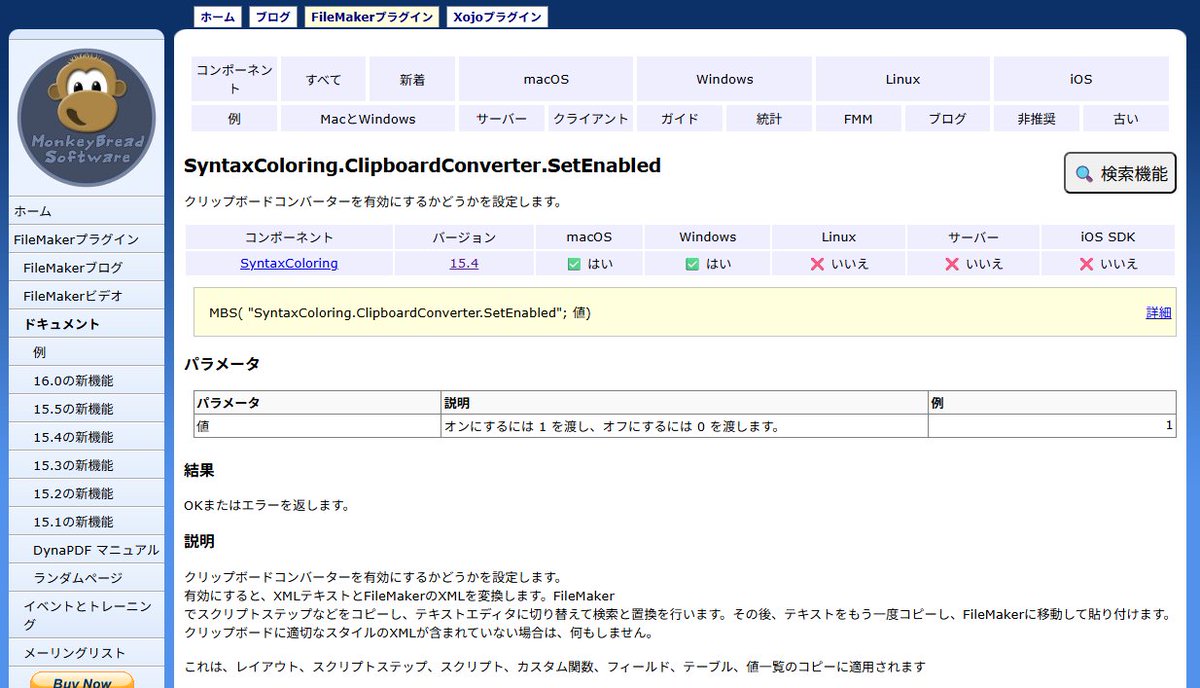Open the 統計 page

769,119
